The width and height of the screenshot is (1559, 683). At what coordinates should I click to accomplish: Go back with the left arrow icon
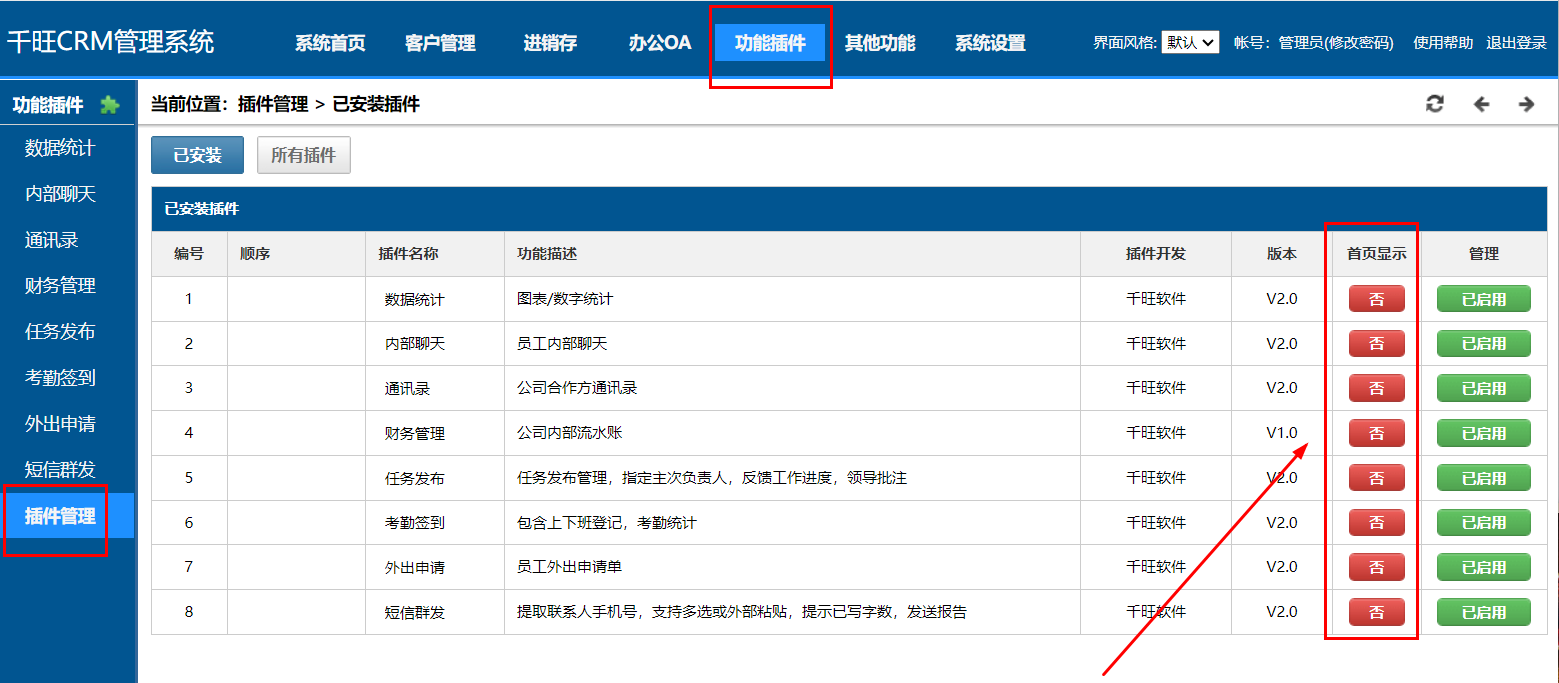[1482, 104]
